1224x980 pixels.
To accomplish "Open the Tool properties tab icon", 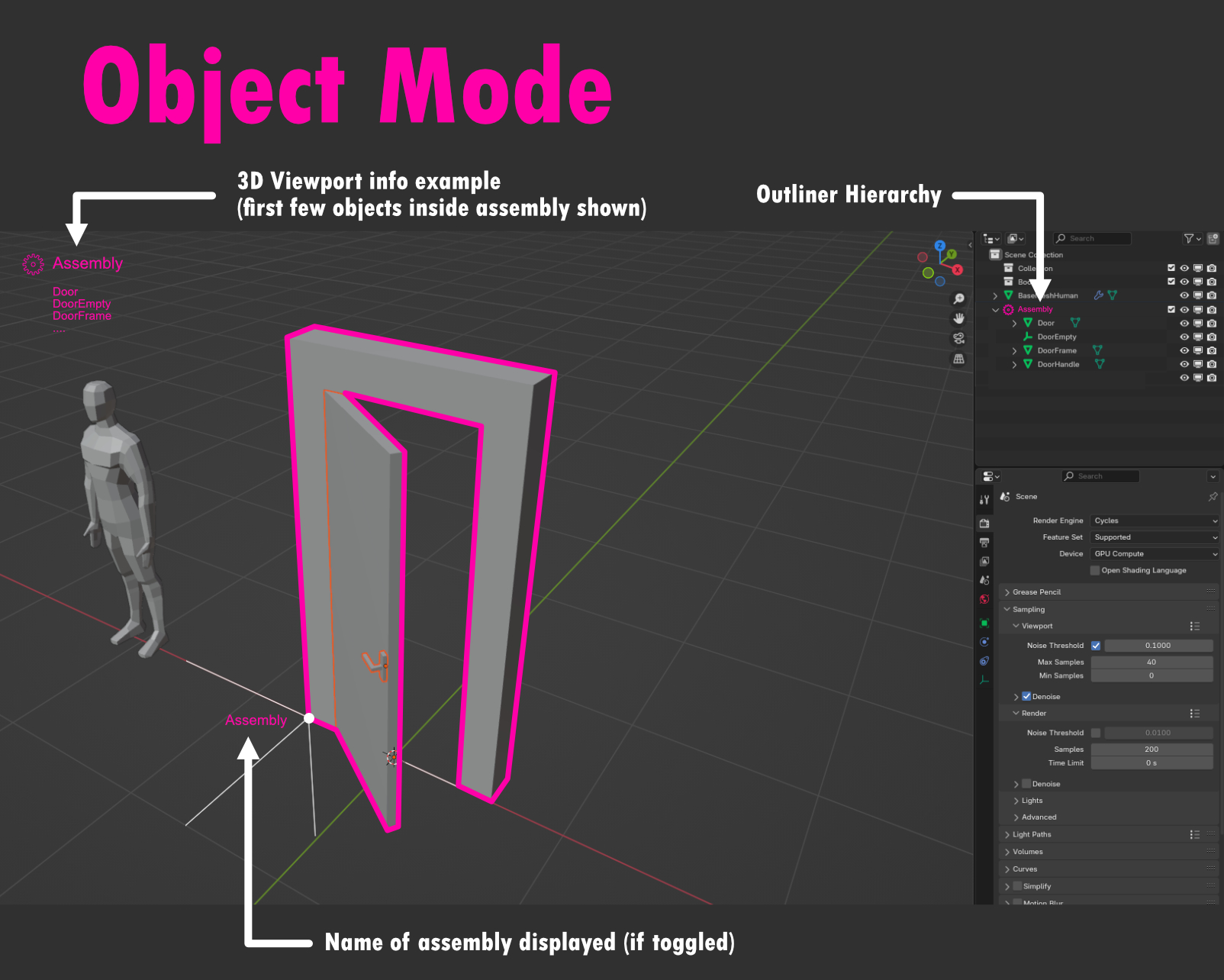I will 984,500.
